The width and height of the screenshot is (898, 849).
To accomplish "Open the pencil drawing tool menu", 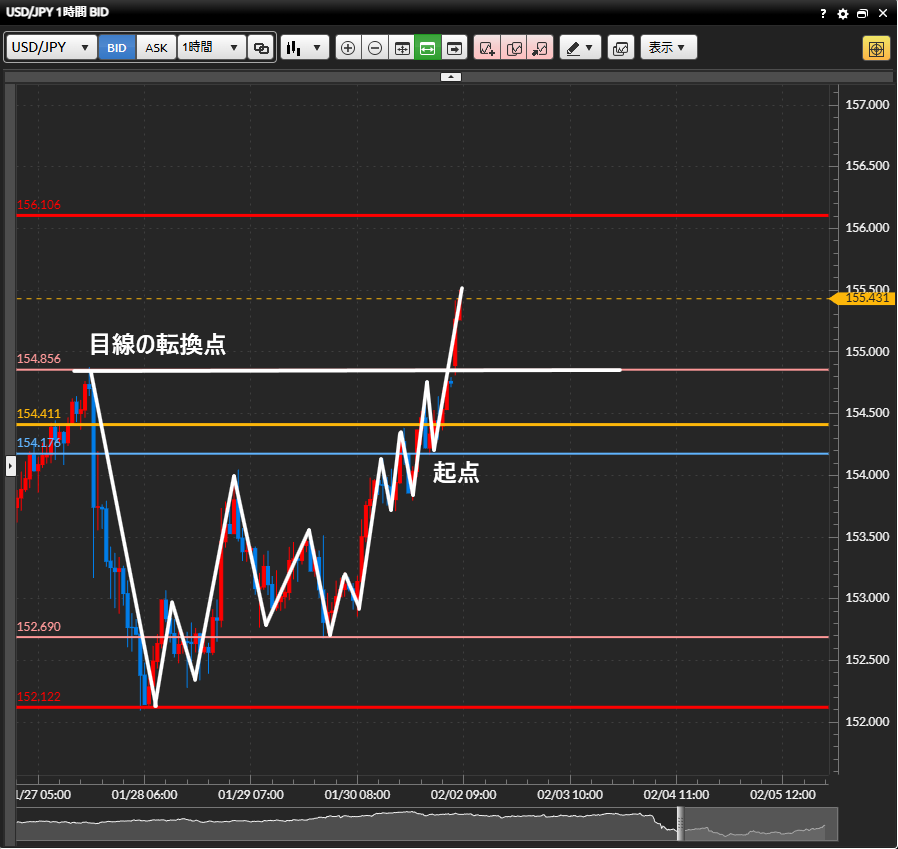I will (580, 48).
